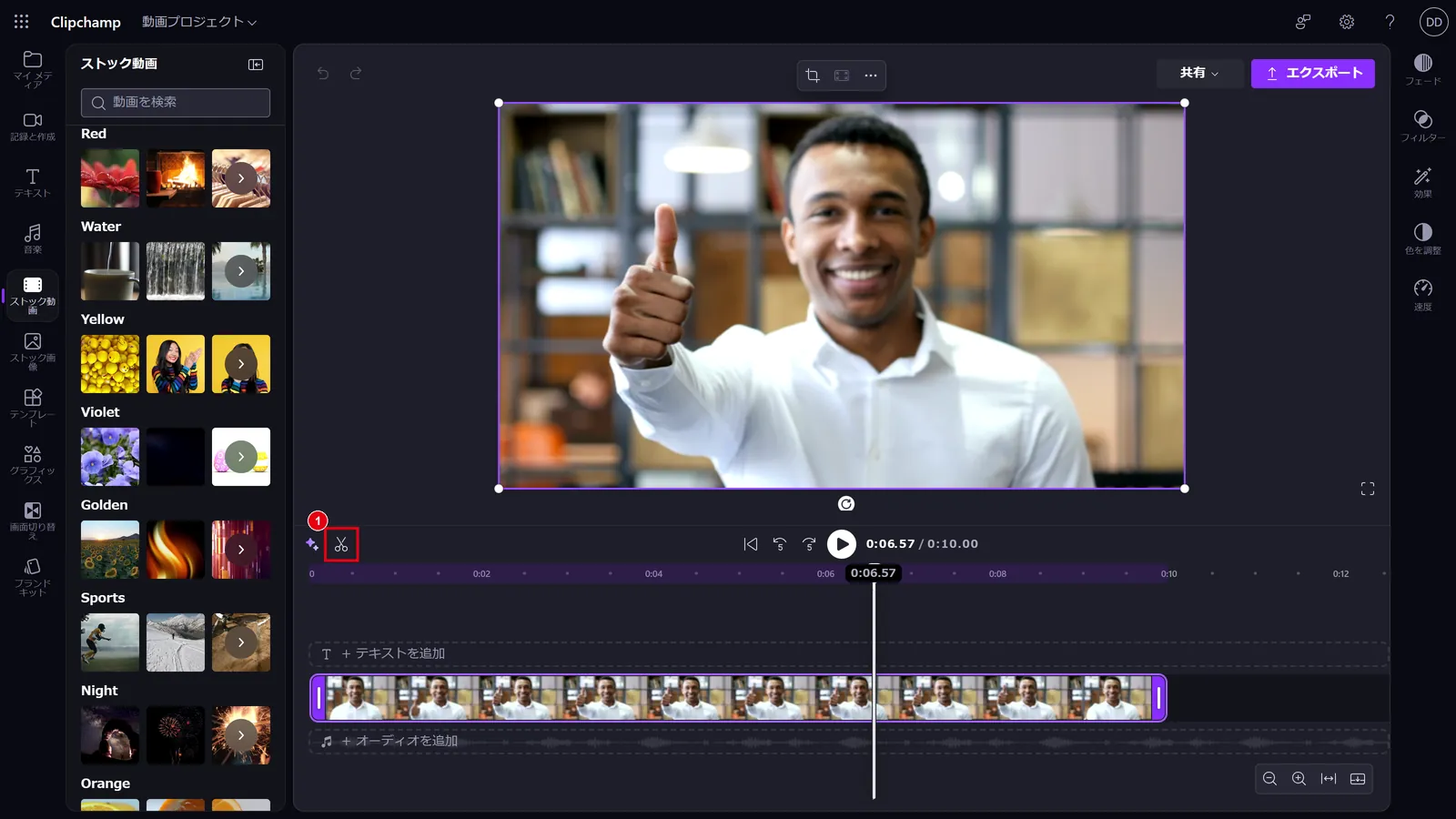1456x819 pixels.
Task: Open the AI auto-compose sparkle tool
Action: tap(312, 544)
